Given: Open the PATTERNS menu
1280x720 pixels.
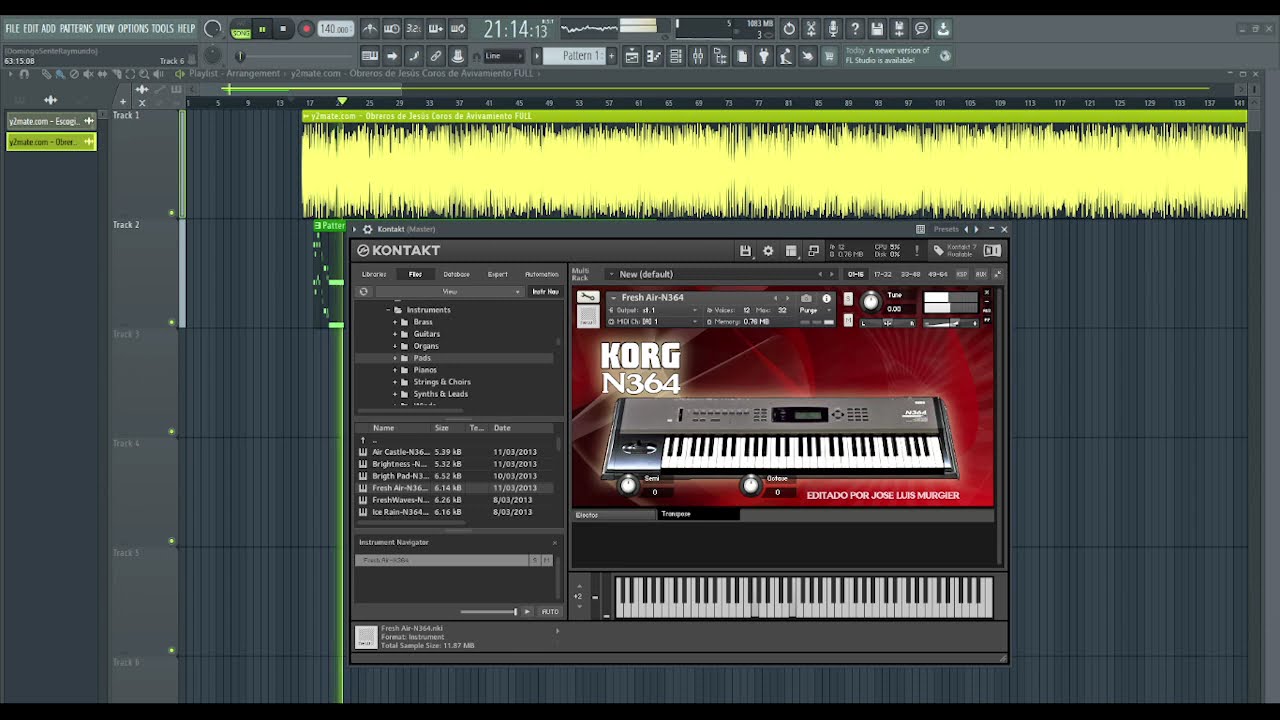Looking at the screenshot, I should coord(76,29).
